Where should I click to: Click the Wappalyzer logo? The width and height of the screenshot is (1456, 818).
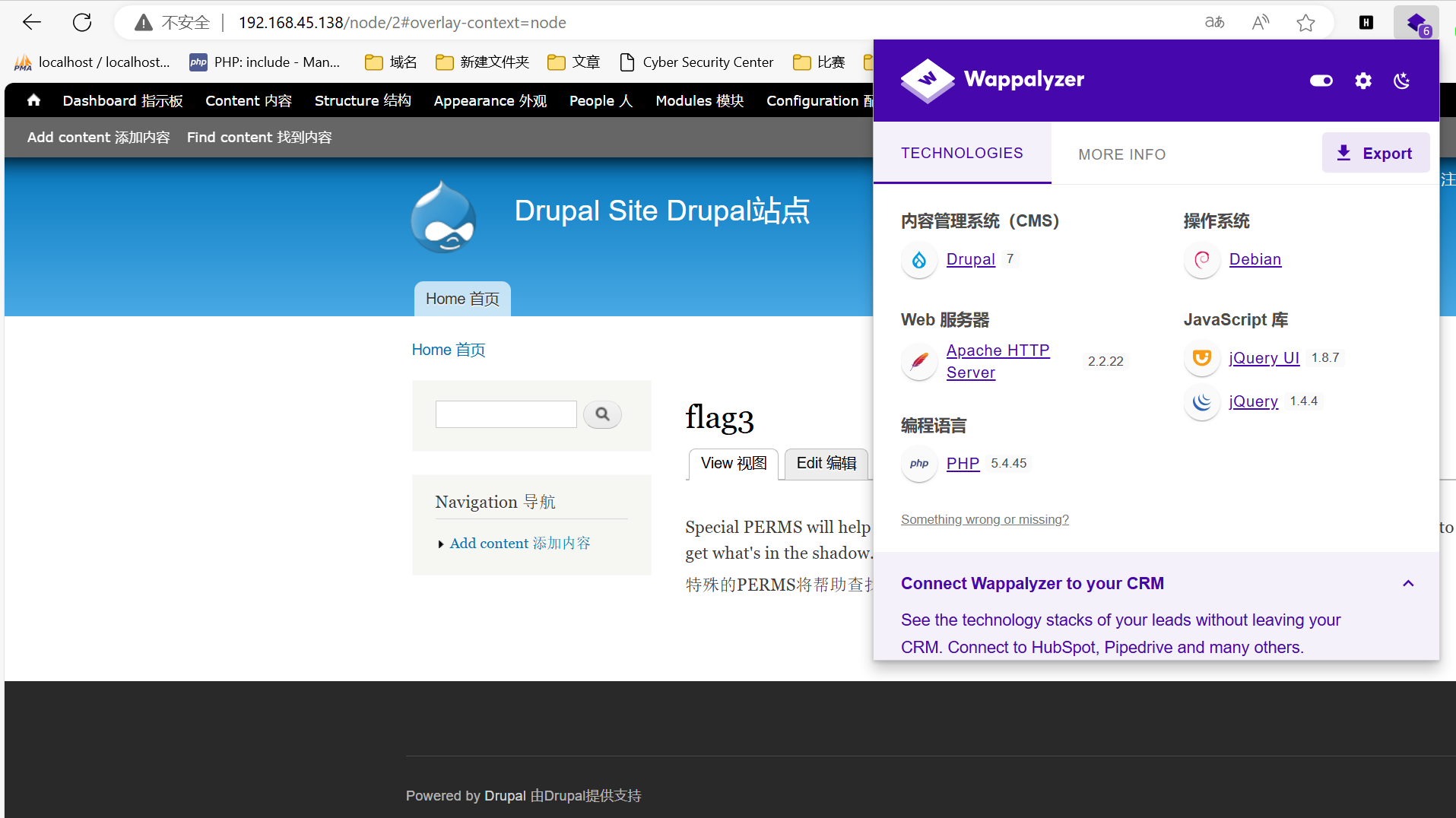tap(993, 80)
